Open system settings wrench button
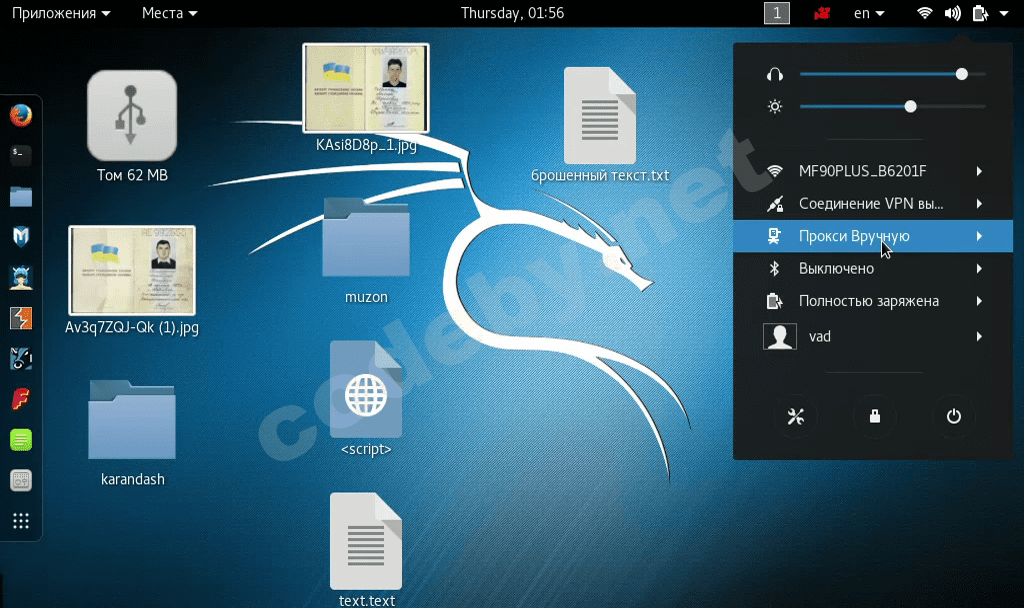 [x=795, y=416]
